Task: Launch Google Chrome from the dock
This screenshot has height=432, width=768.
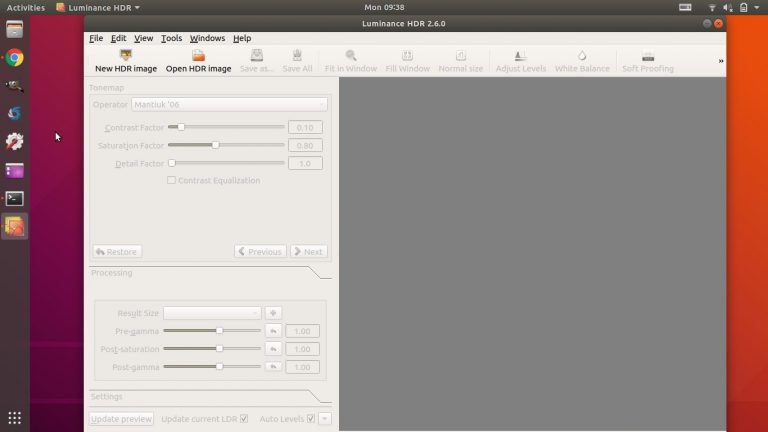Action: coord(14,58)
